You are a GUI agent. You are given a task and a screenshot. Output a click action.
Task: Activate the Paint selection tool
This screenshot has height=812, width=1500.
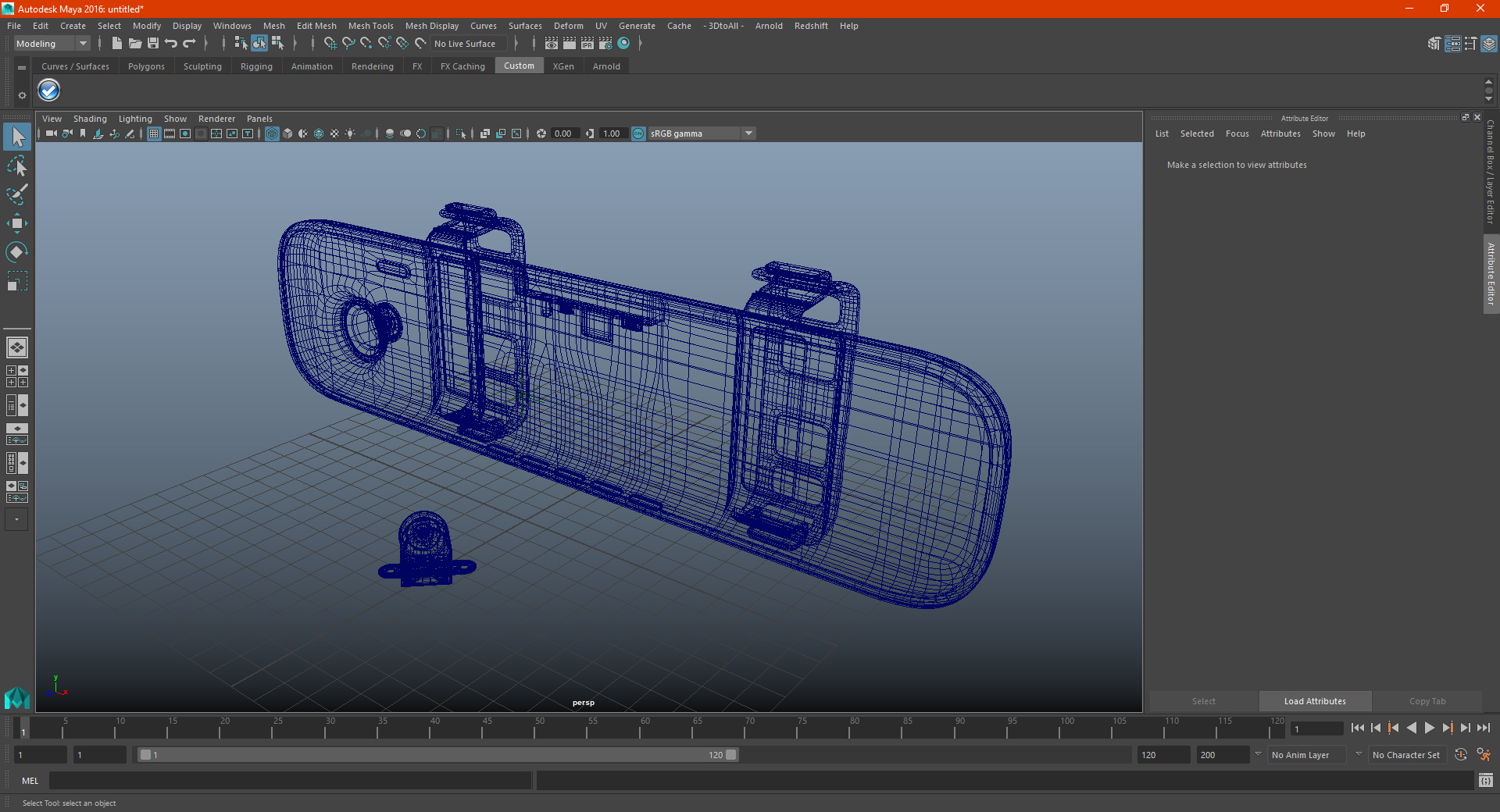pos(17,194)
